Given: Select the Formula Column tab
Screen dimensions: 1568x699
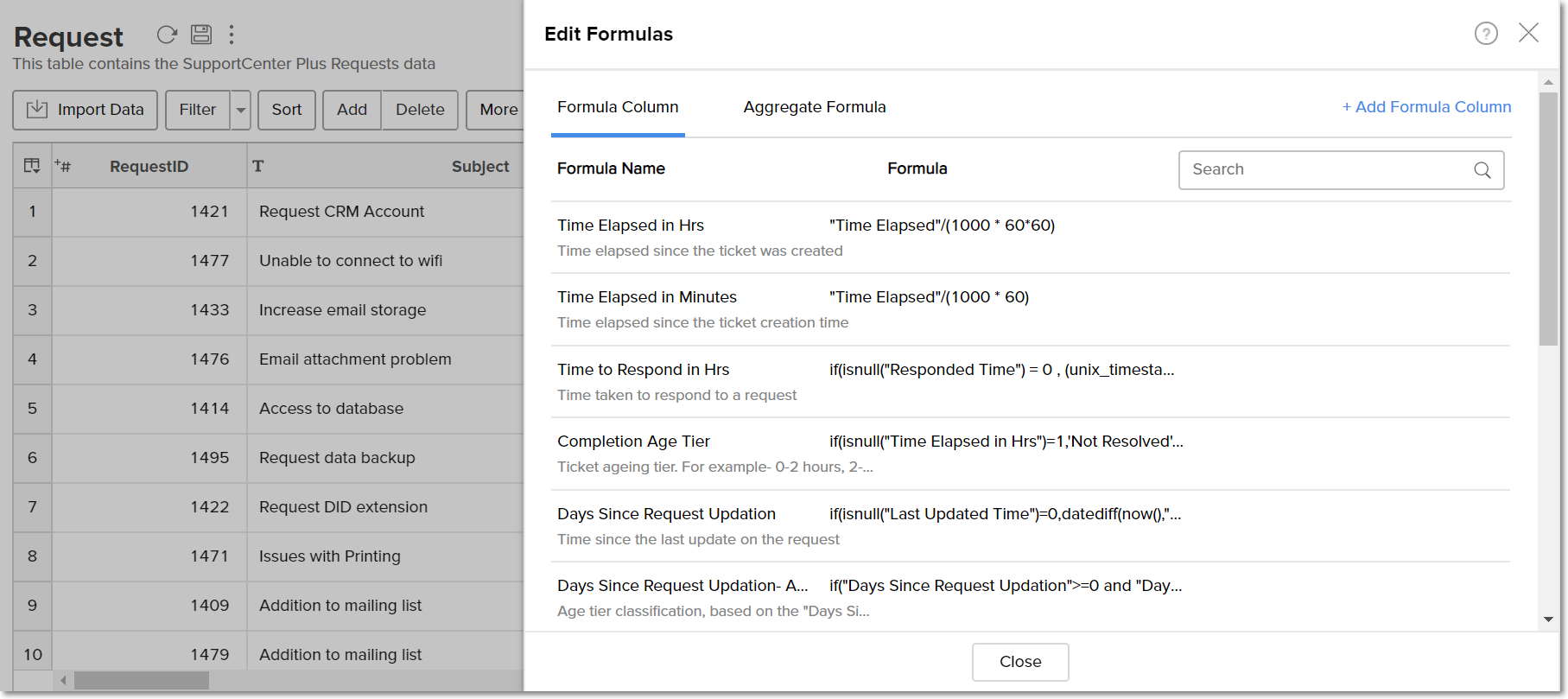Looking at the screenshot, I should (x=617, y=107).
